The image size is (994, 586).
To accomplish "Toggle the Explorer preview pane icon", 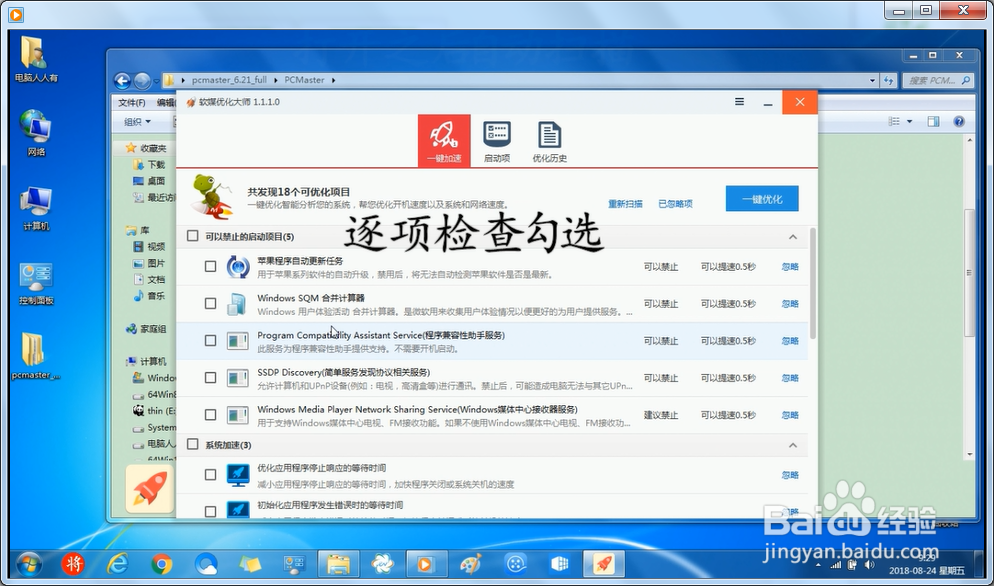I will point(933,122).
